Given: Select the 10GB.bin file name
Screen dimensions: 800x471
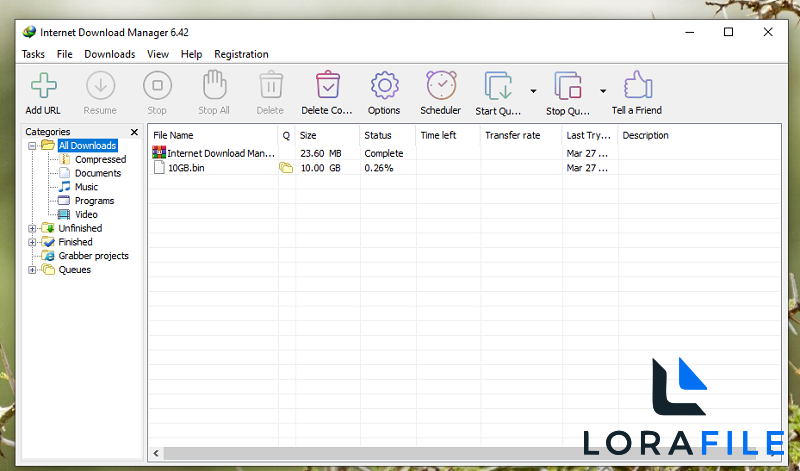Looking at the screenshot, I should tap(186, 167).
